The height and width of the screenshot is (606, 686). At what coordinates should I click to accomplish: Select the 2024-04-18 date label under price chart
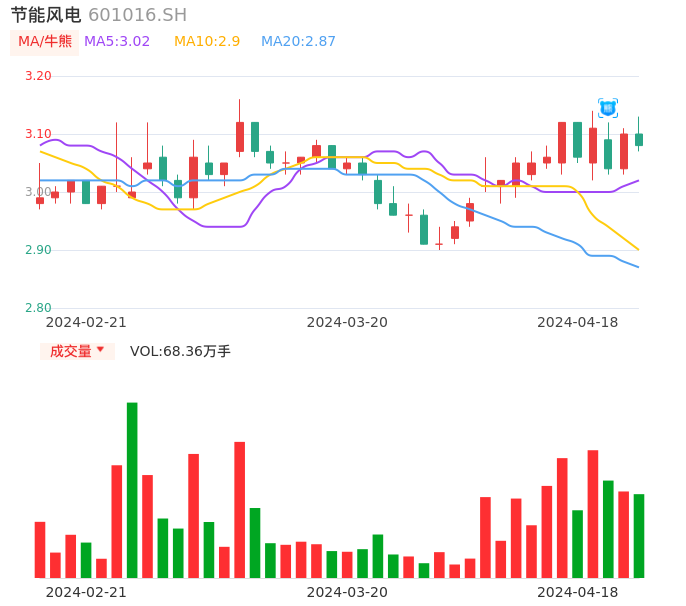point(578,322)
